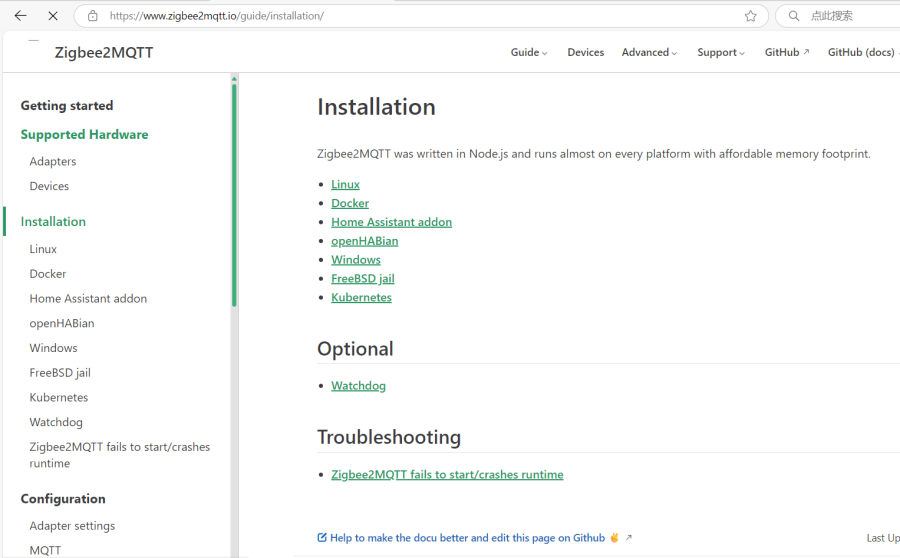Open site security info lock icon
The image size is (900, 558).
[x=92, y=16]
